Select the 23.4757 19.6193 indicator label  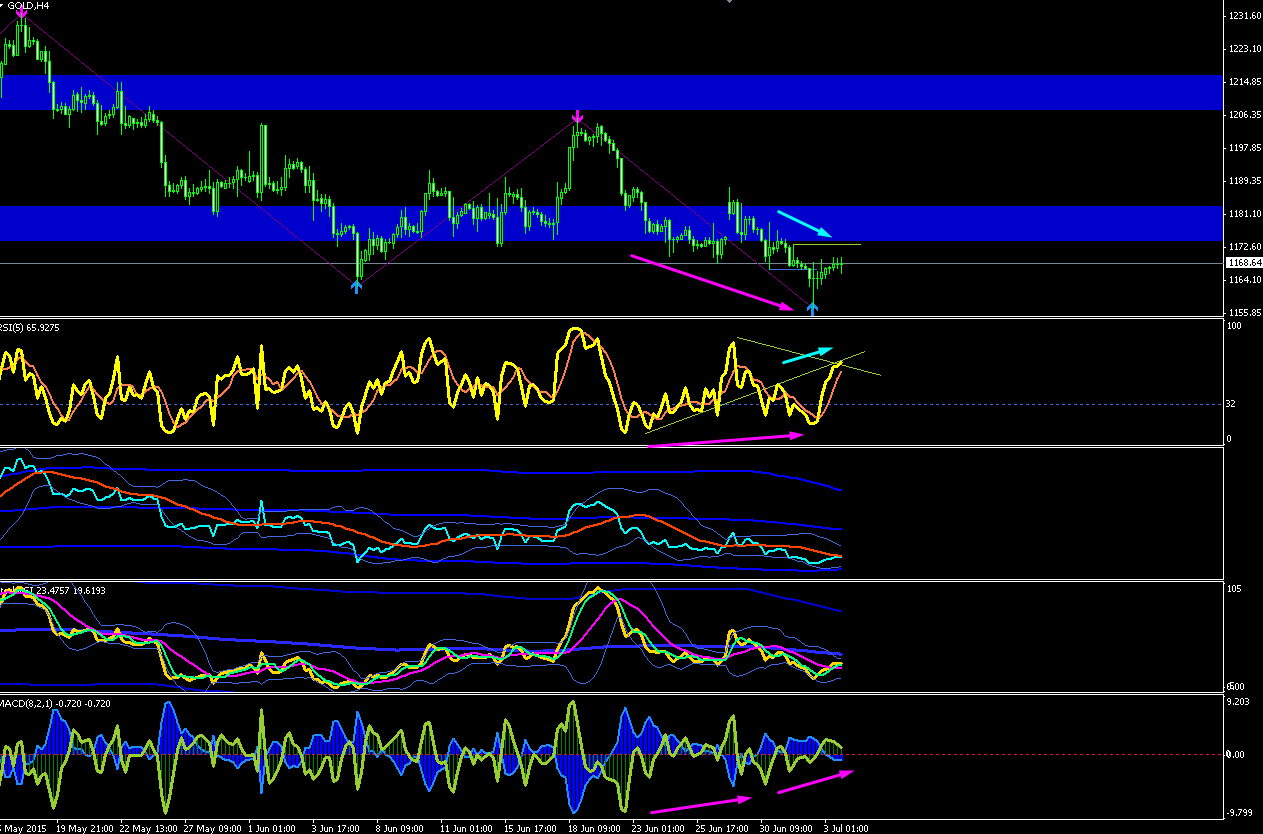pyautogui.click(x=70, y=591)
